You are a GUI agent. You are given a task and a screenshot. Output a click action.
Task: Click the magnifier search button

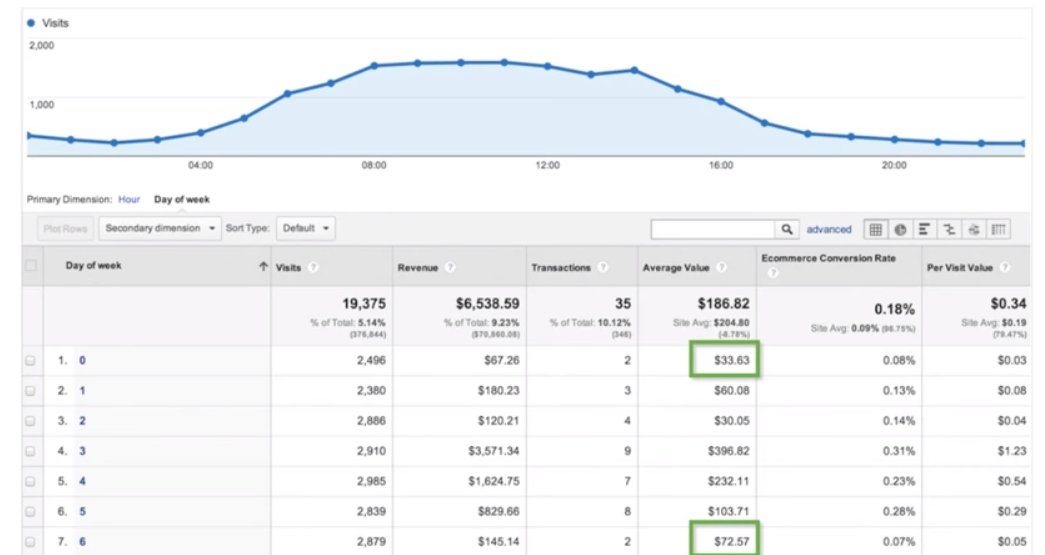tap(787, 229)
